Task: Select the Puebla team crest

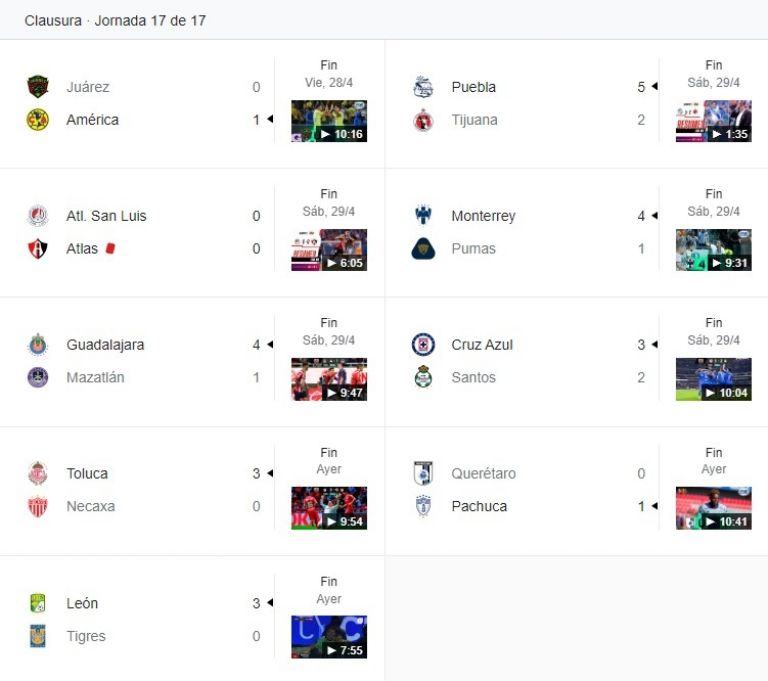Action: click(423, 87)
